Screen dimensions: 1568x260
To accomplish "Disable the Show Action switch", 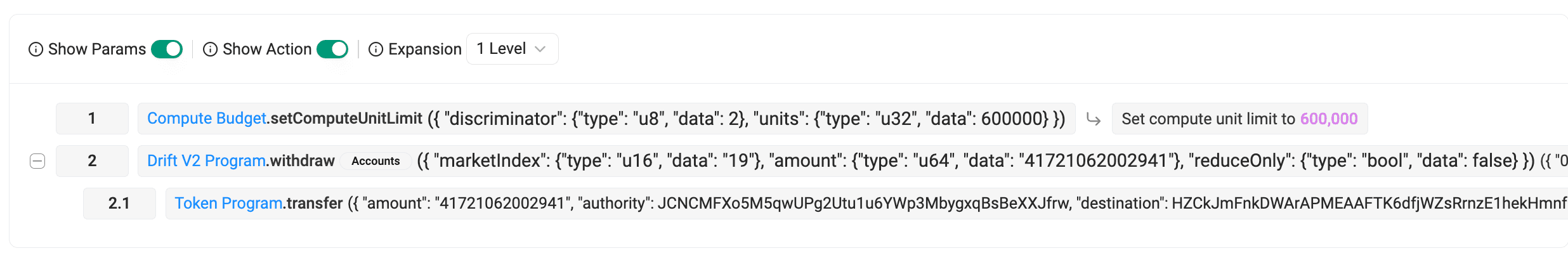I will coord(332,49).
